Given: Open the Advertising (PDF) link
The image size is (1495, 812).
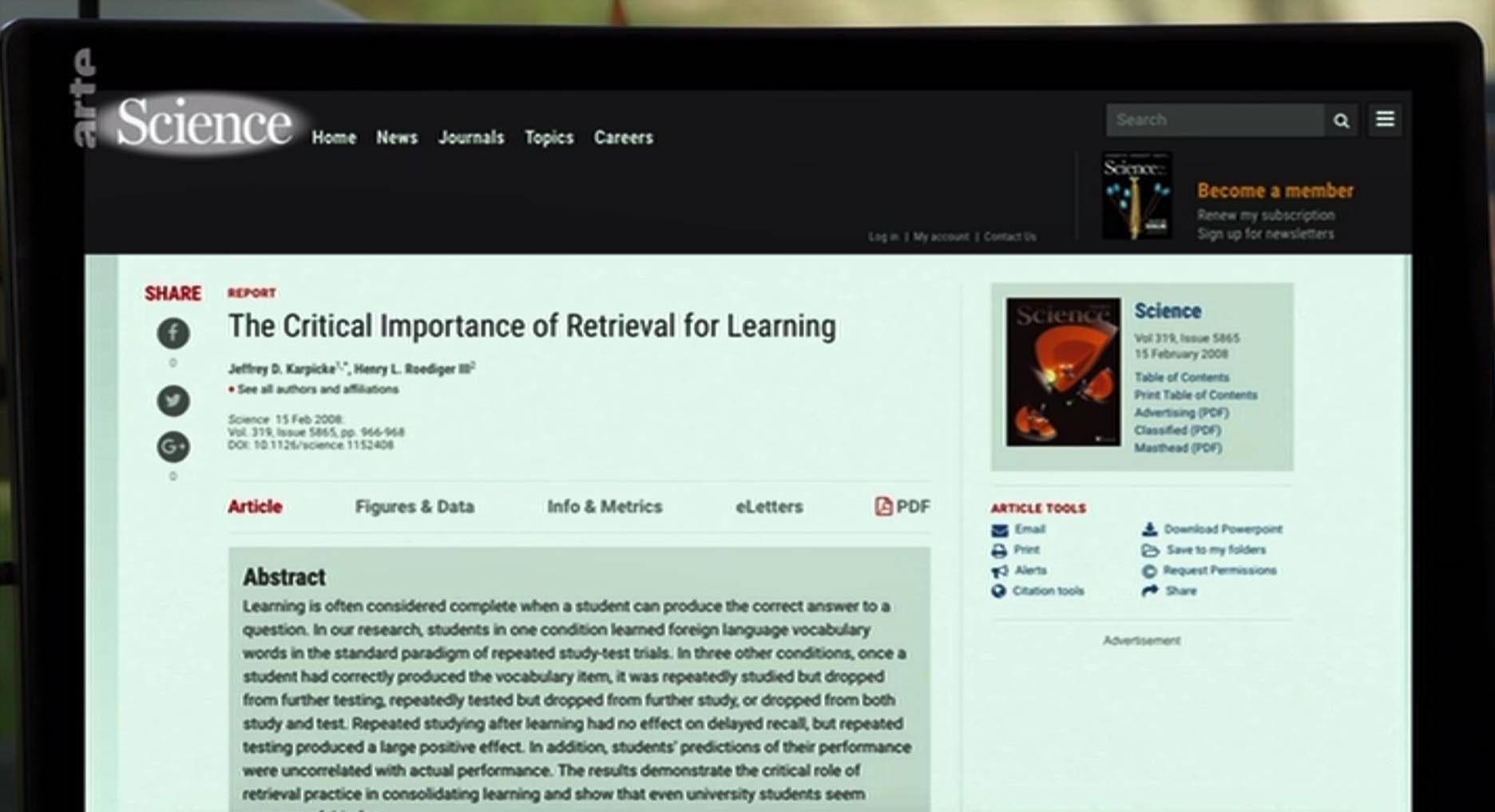Looking at the screenshot, I should click(x=1181, y=413).
